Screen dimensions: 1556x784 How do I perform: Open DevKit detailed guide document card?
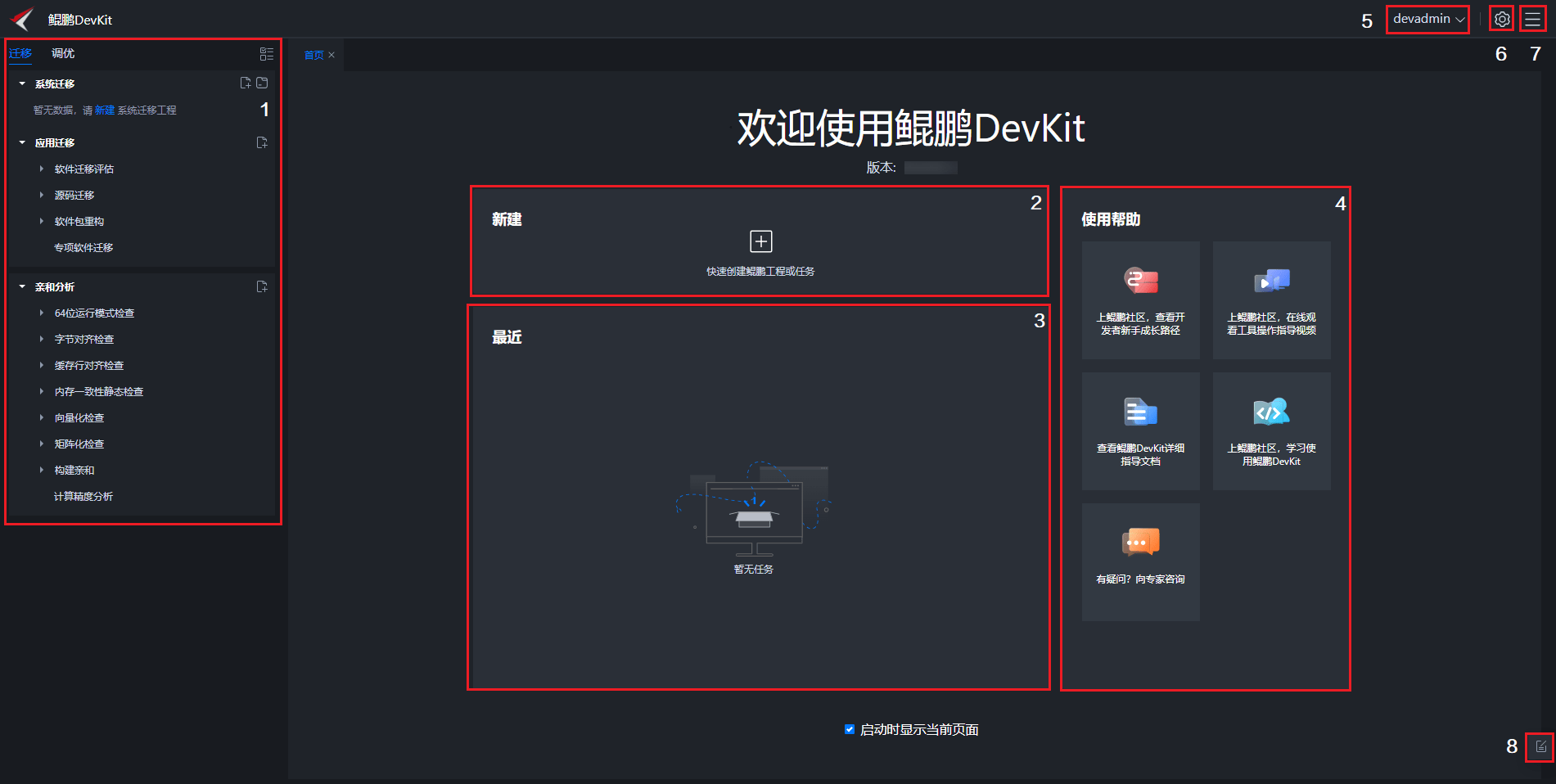(1141, 431)
